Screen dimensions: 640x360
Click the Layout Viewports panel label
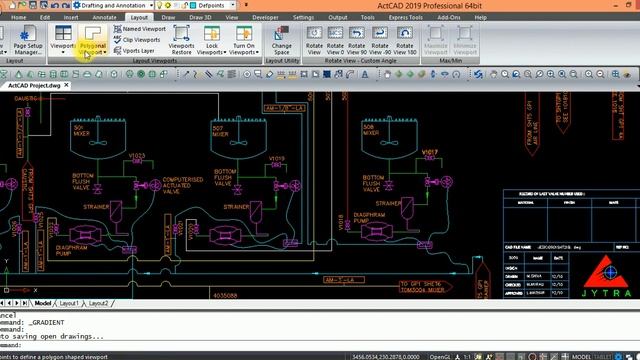coord(155,61)
